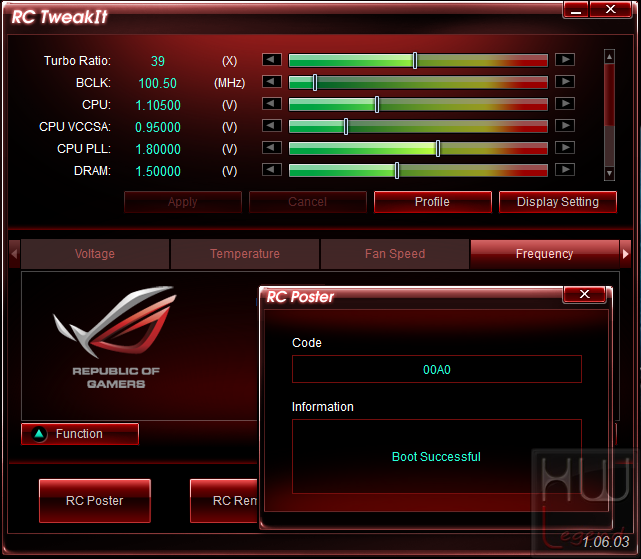Image resolution: width=641 pixels, height=559 pixels.
Task: Click the Cancel button
Action: tap(307, 202)
